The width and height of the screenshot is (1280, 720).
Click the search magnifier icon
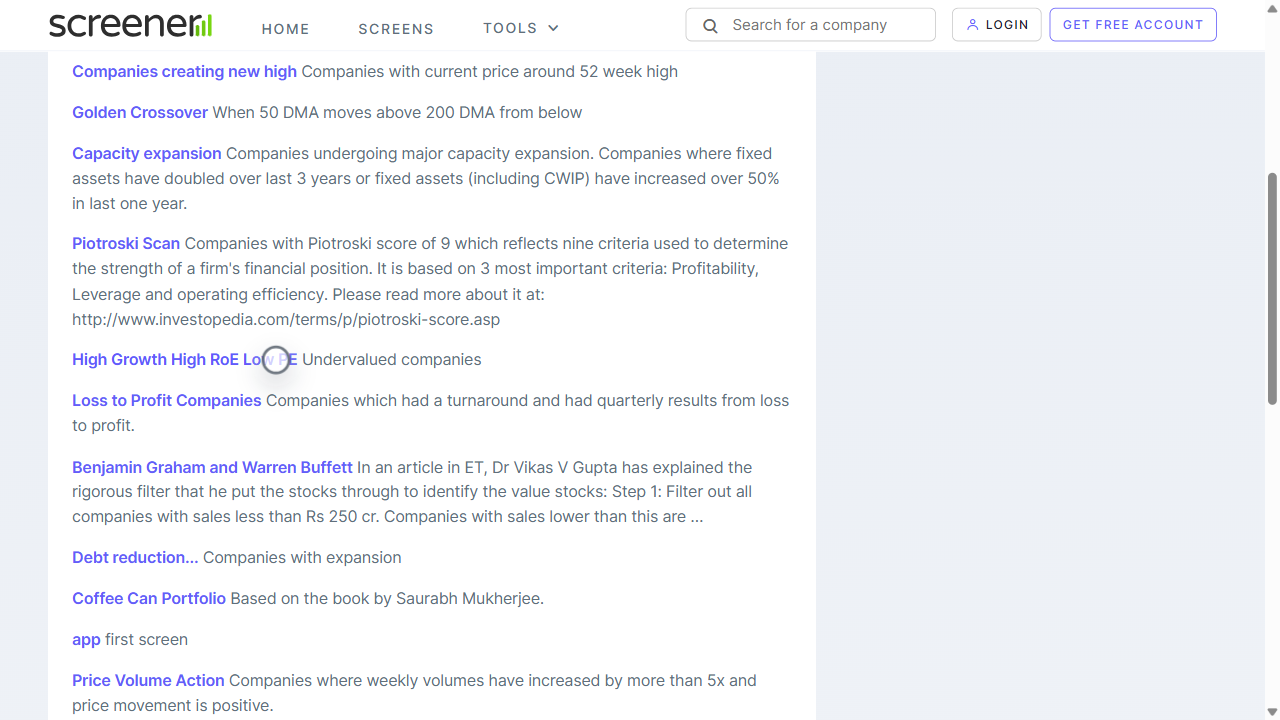pyautogui.click(x=710, y=26)
